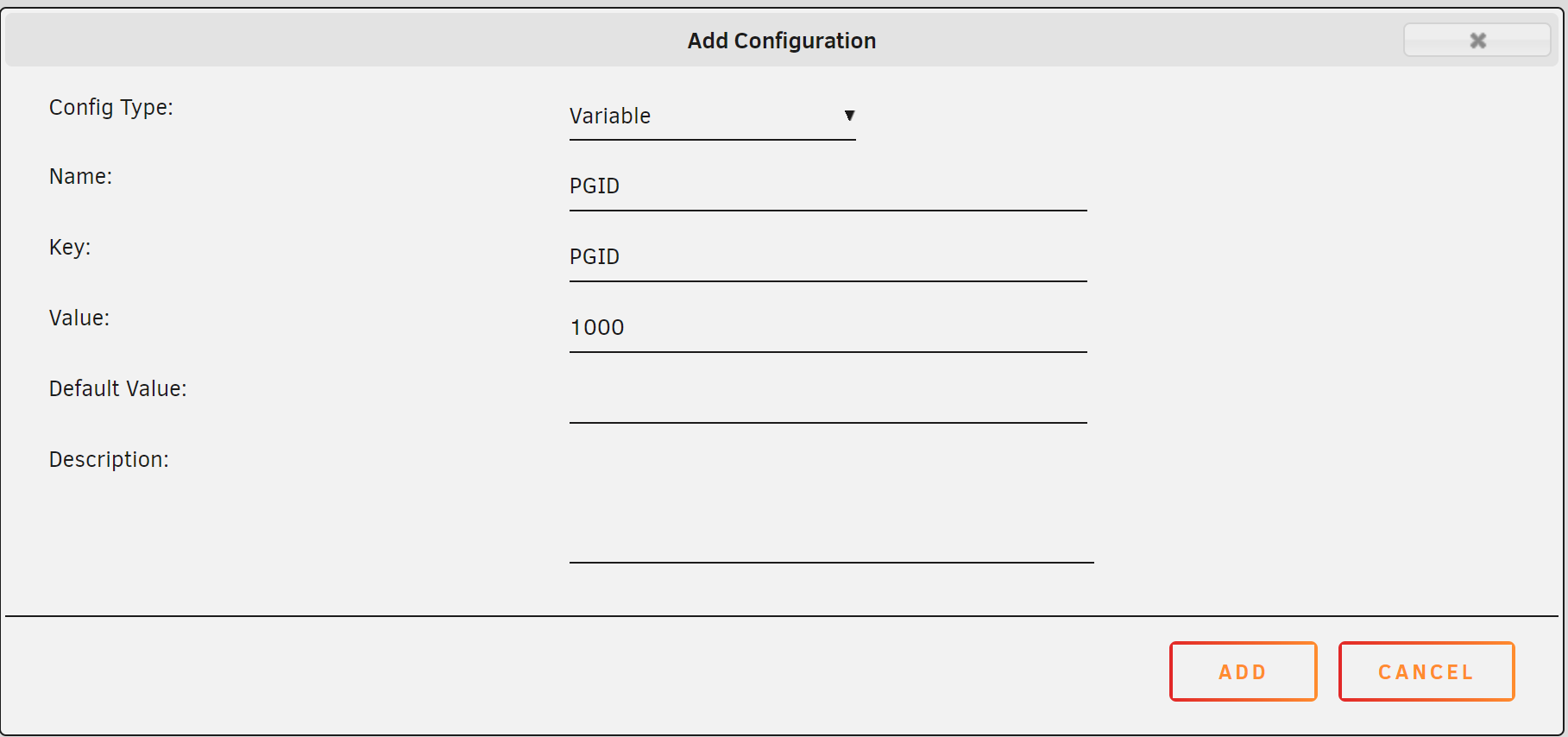Image resolution: width=1568 pixels, height=737 pixels.
Task: Dismiss with the CANCEL button
Action: tap(1426, 671)
